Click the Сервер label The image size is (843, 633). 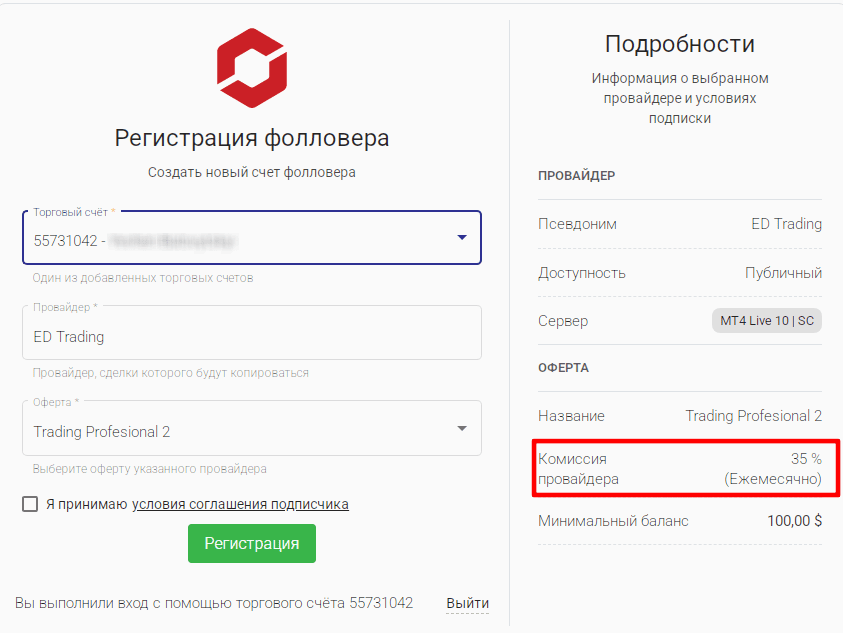[x=563, y=321]
